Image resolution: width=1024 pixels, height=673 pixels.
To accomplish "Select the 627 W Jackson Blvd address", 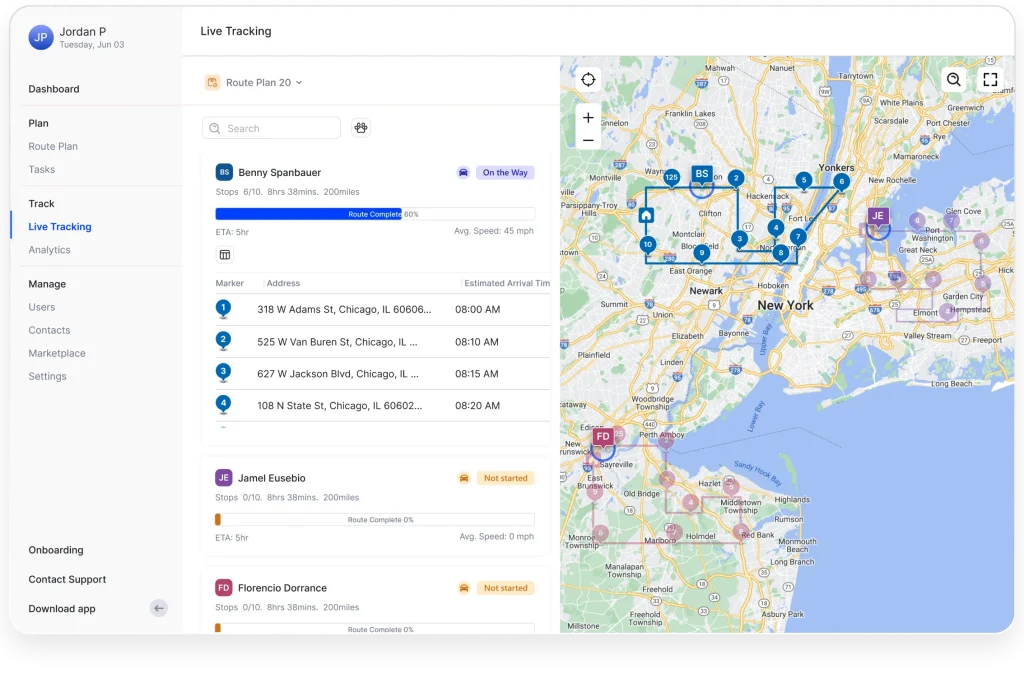I will tap(338, 374).
